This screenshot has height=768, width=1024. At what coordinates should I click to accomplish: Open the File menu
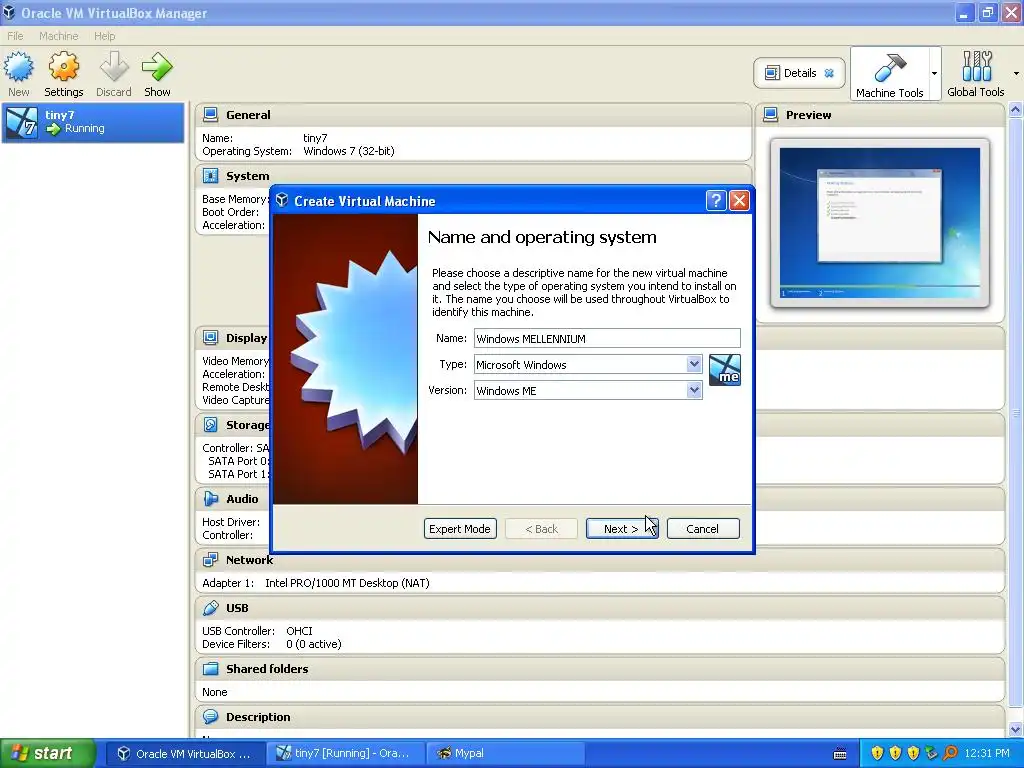[15, 36]
